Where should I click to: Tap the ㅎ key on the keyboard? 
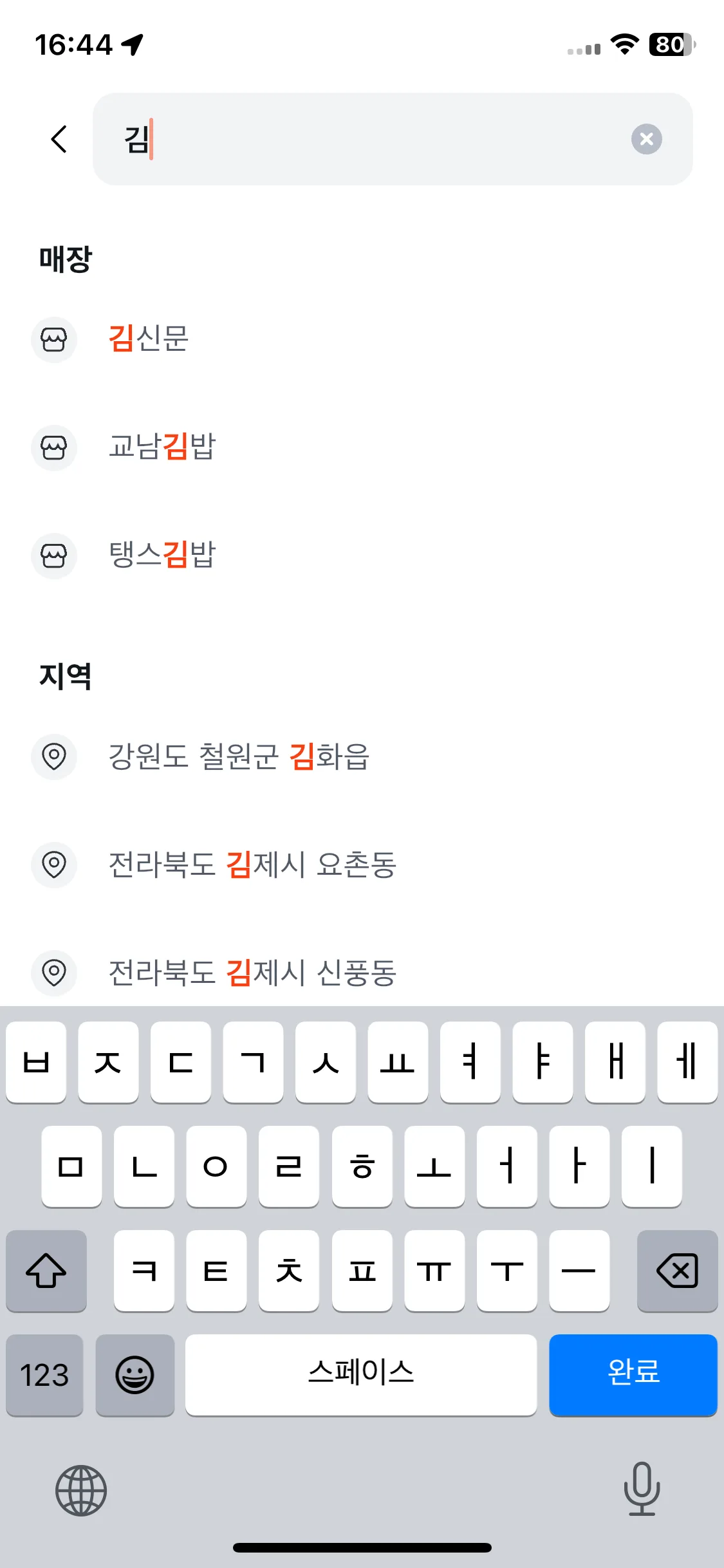[x=362, y=1166]
